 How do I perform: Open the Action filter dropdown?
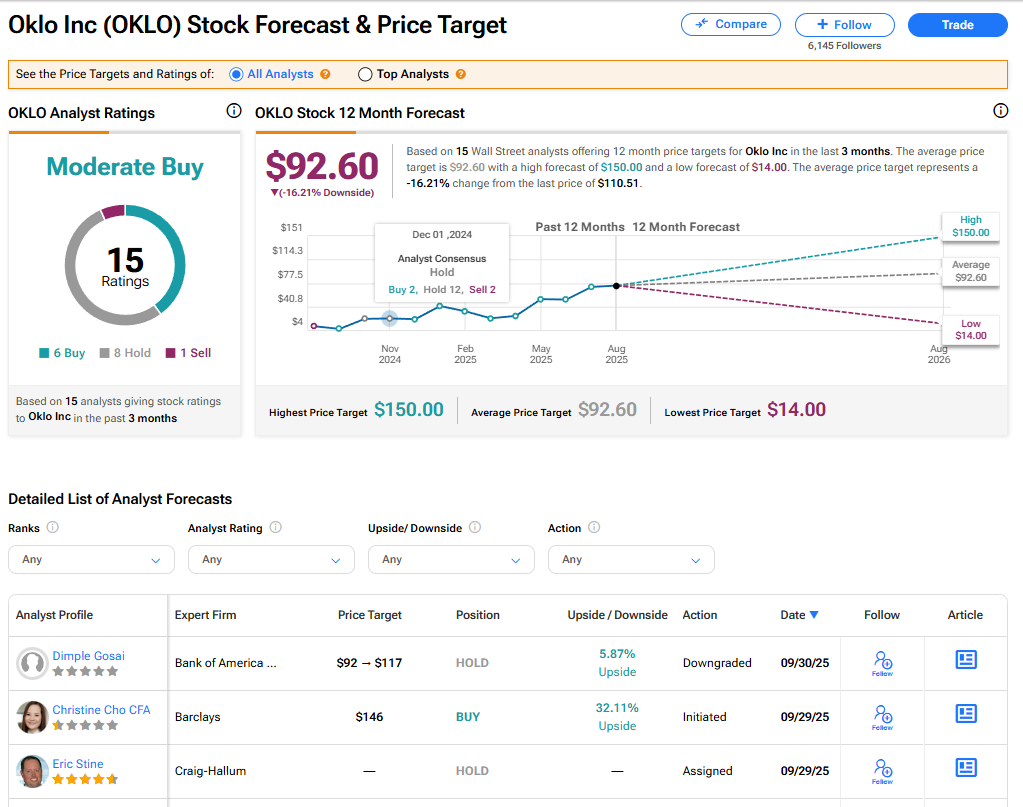631,559
